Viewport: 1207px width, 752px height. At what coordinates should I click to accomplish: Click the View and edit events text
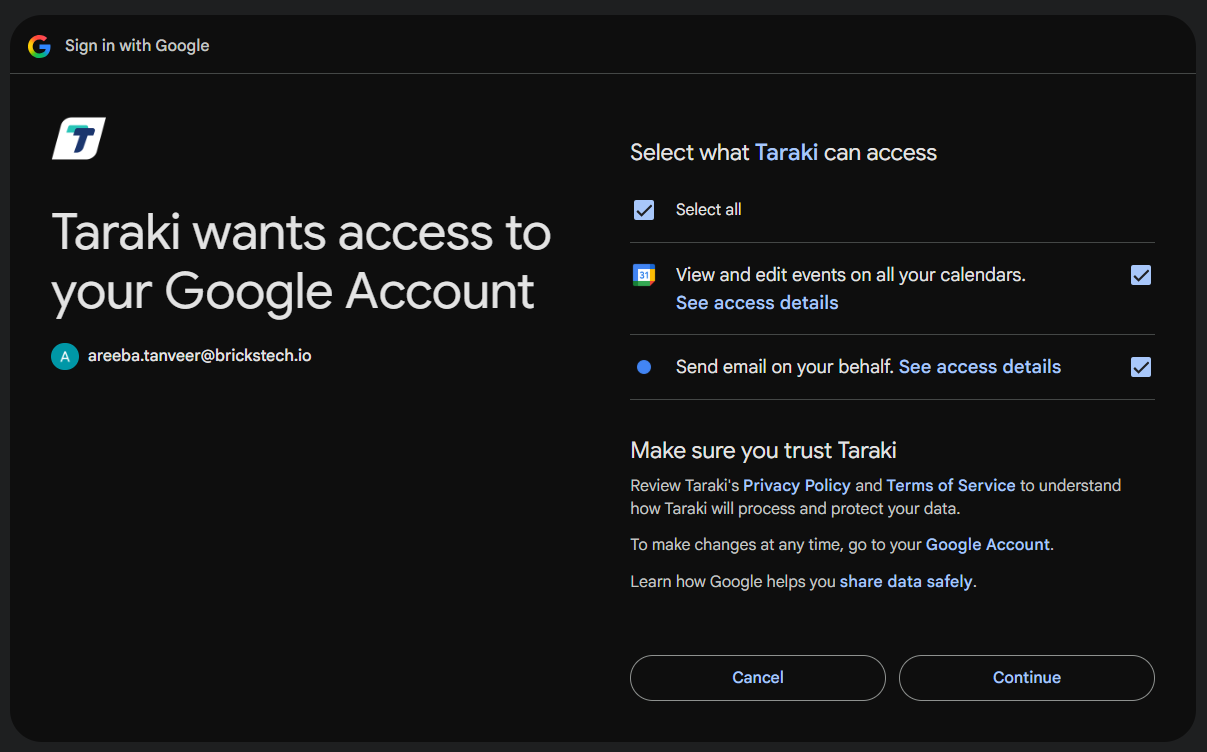(x=851, y=275)
